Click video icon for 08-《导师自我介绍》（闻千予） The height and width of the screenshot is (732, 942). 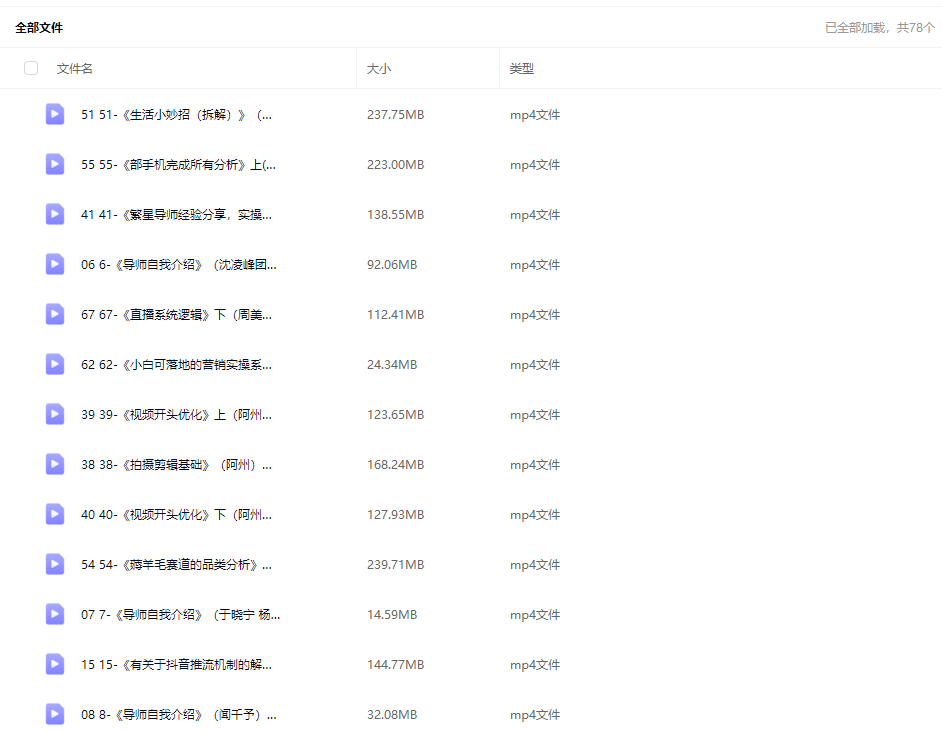coord(55,714)
